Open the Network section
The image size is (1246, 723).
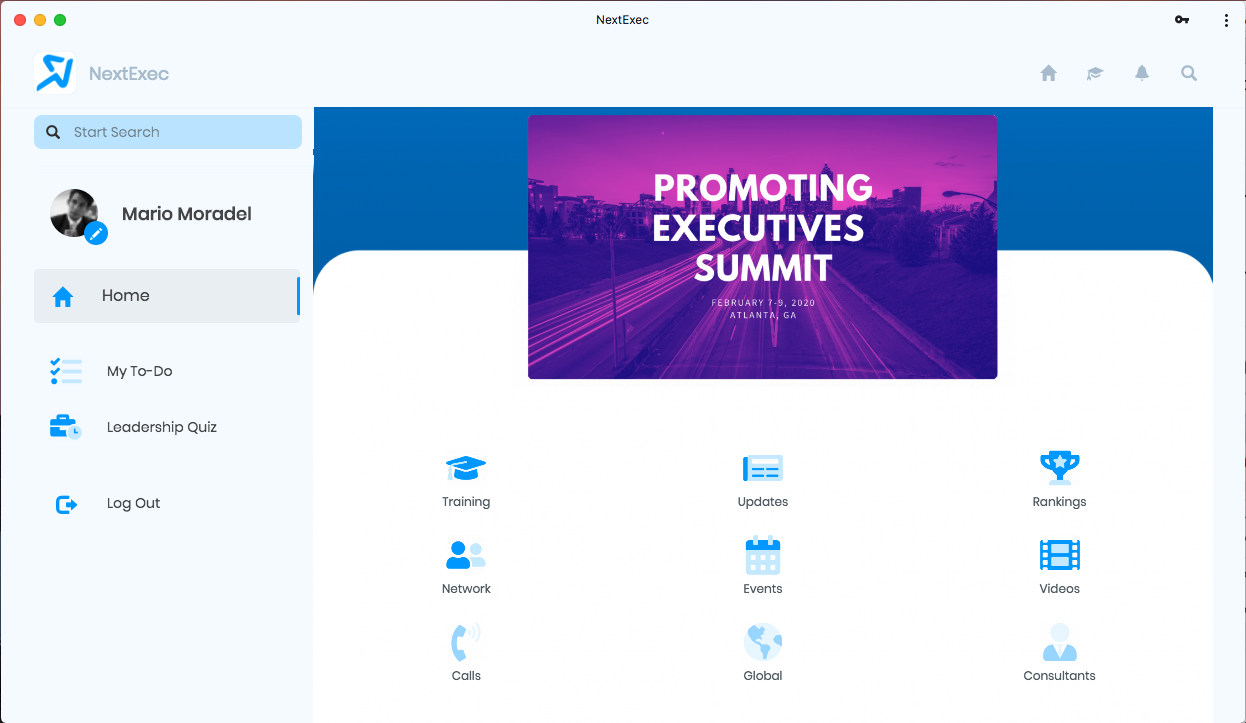466,565
